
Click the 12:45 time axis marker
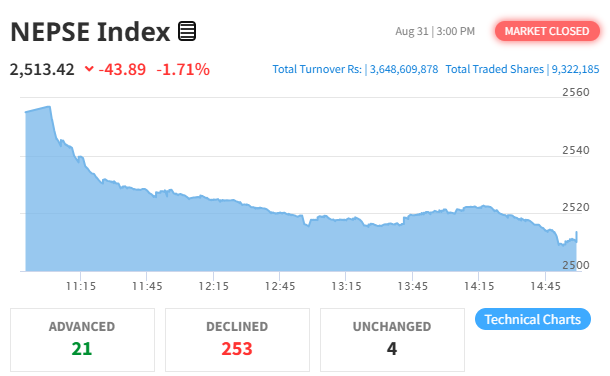point(280,286)
